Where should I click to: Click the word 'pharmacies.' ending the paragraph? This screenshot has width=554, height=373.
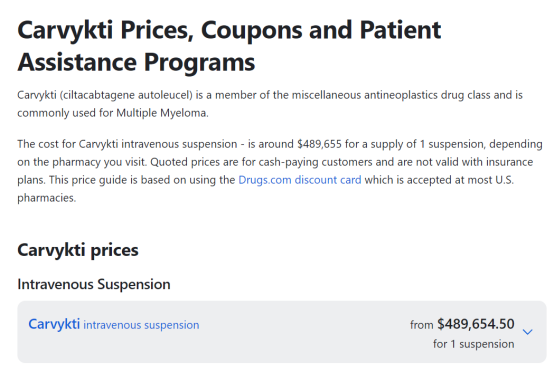[x=47, y=198]
